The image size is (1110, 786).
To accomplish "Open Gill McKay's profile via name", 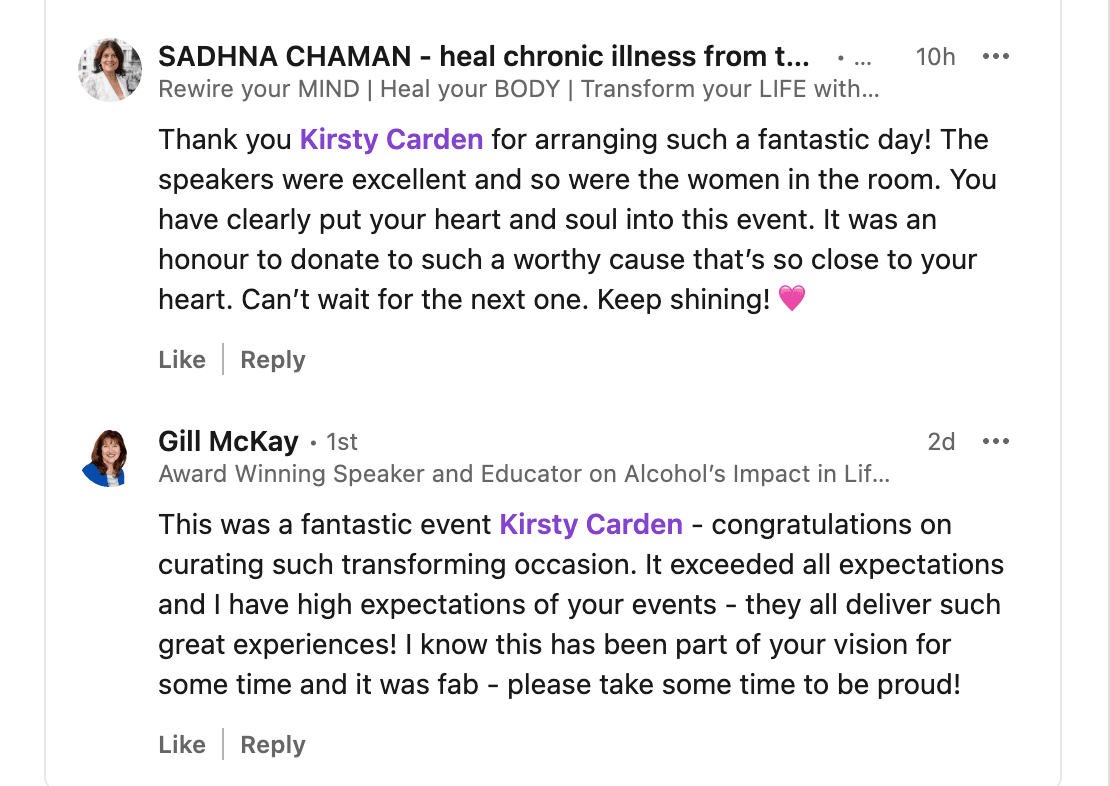I will coord(228,442).
